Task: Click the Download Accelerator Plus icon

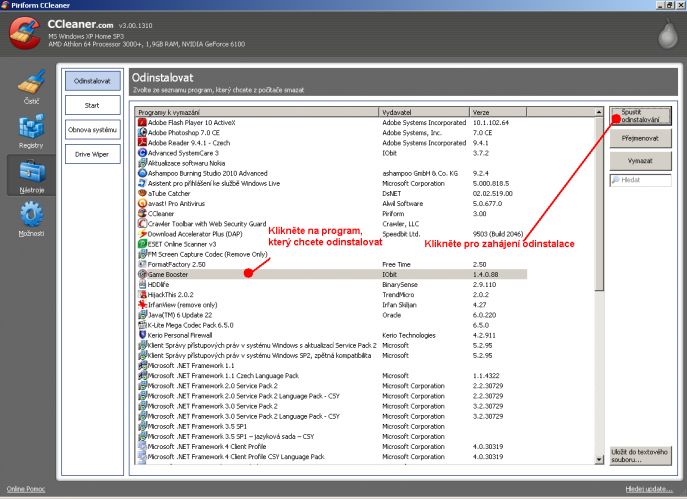Action: tap(142, 234)
